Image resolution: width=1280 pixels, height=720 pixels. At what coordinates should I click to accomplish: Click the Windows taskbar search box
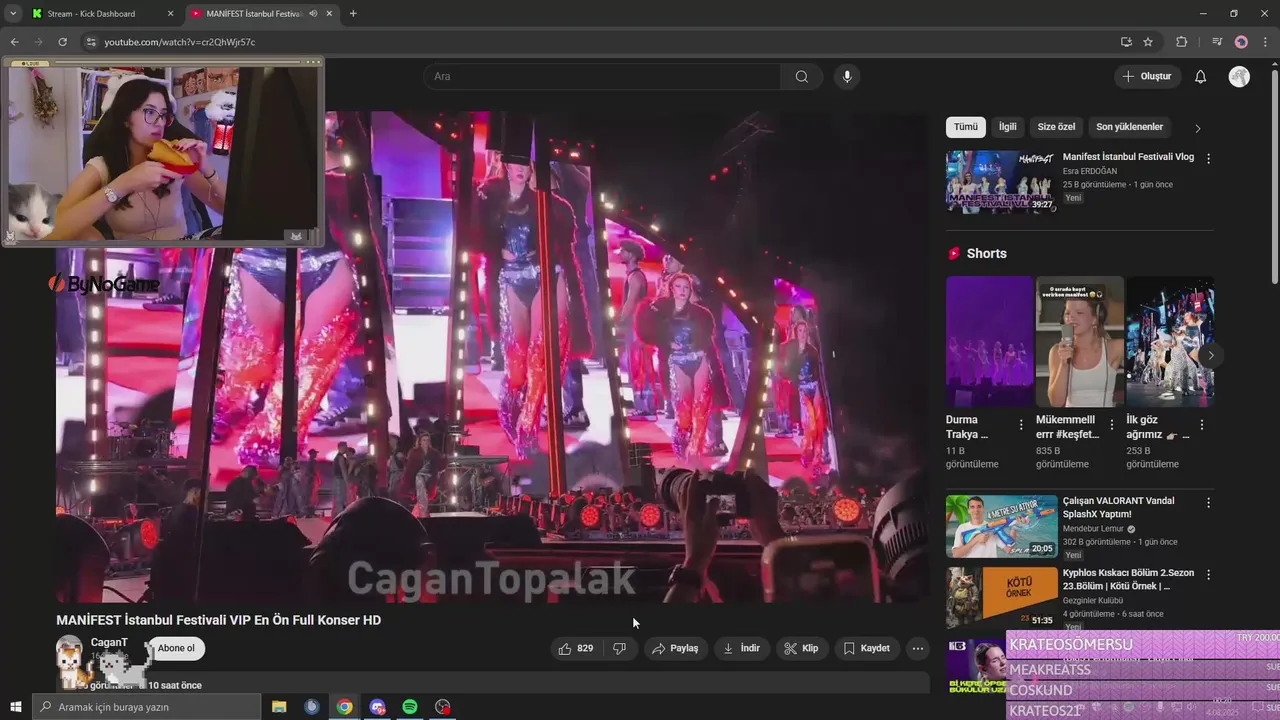[147, 707]
